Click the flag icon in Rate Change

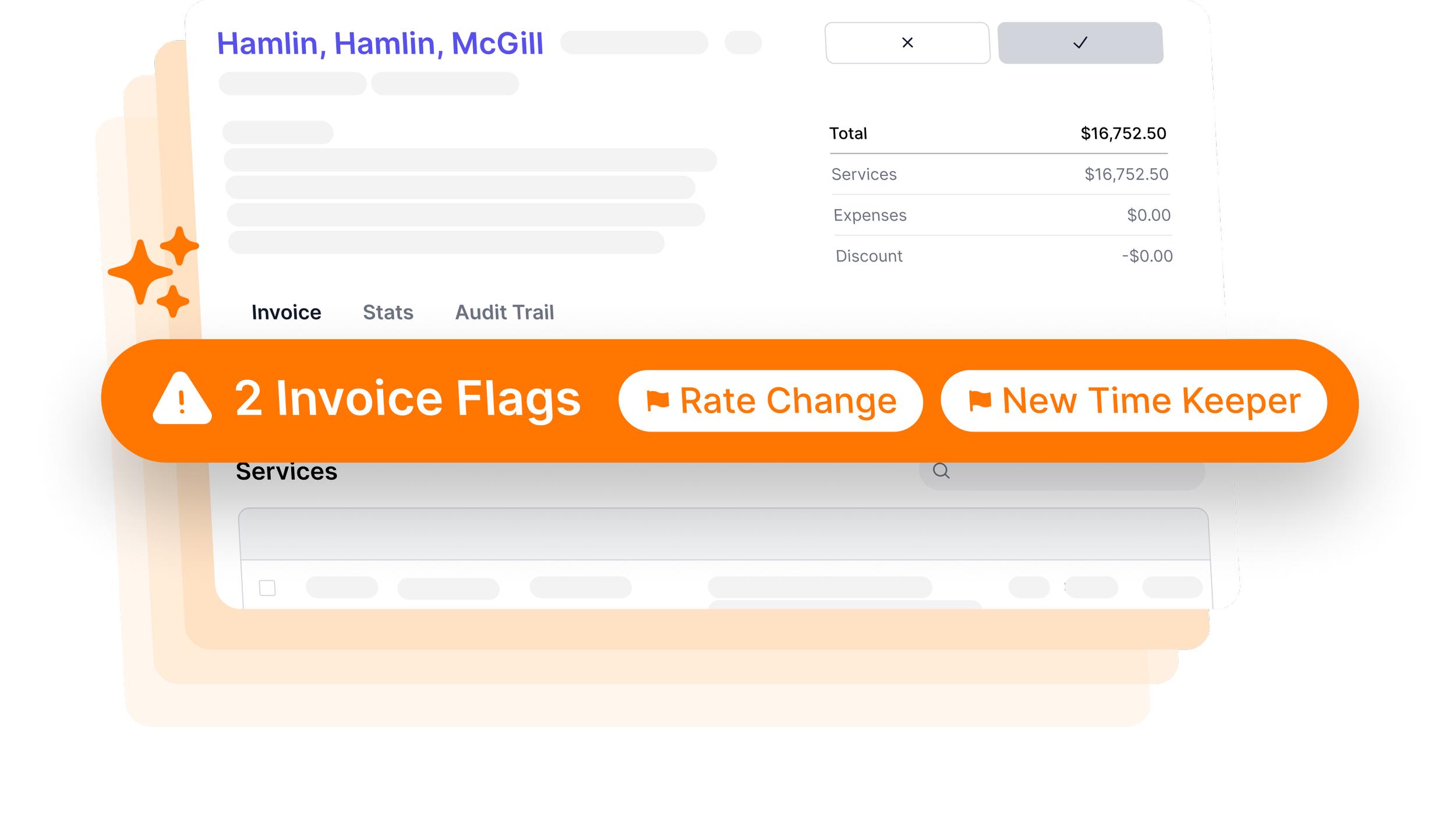pyautogui.click(x=658, y=401)
